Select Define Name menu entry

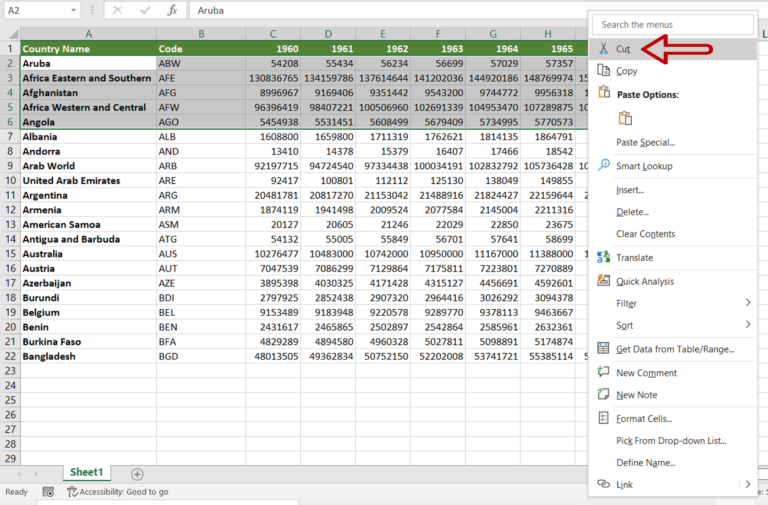(646, 462)
